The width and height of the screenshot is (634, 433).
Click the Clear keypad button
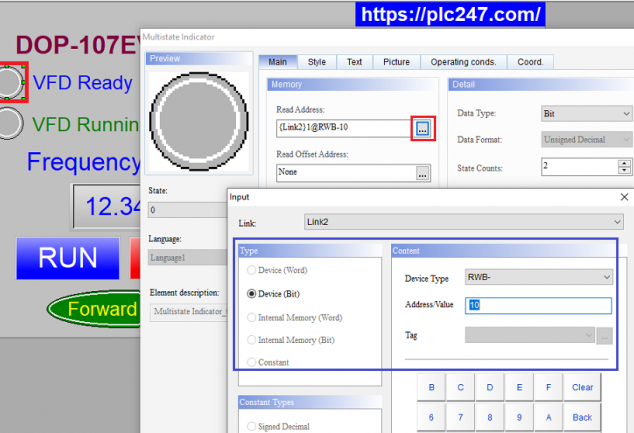(582, 387)
